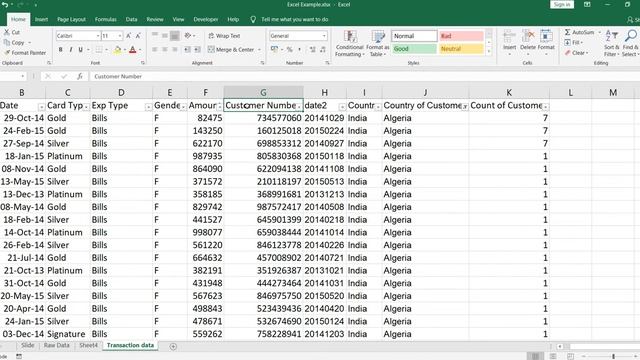Click the AutoSum icon

568,32
